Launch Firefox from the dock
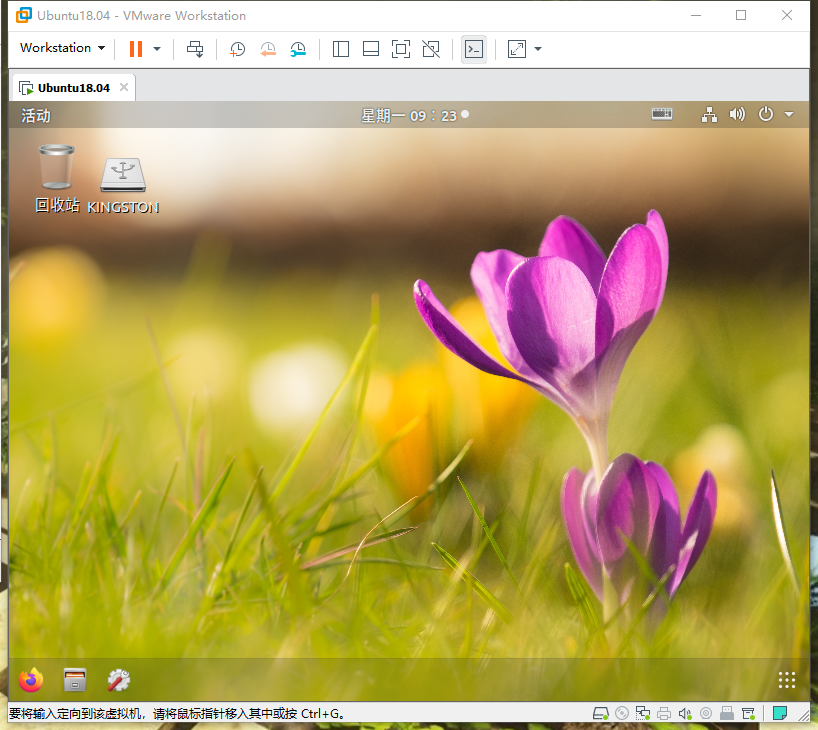This screenshot has width=818, height=730. 31,680
